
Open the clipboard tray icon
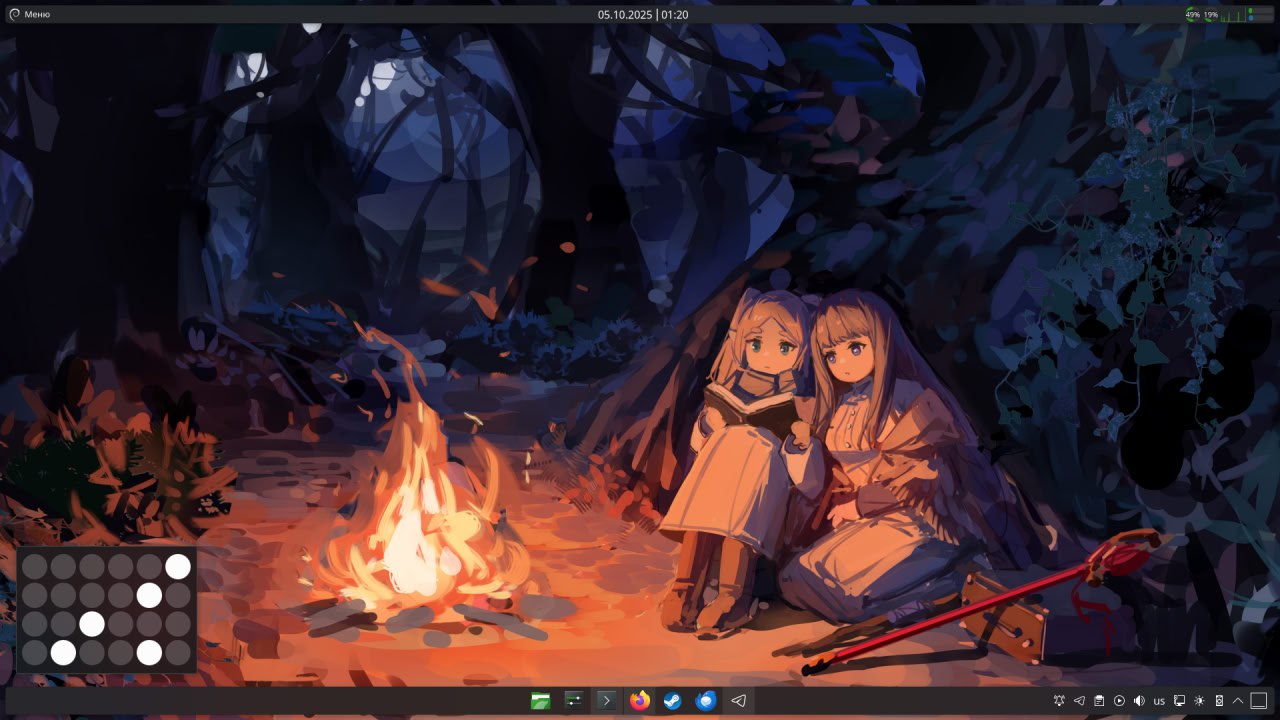1099,701
